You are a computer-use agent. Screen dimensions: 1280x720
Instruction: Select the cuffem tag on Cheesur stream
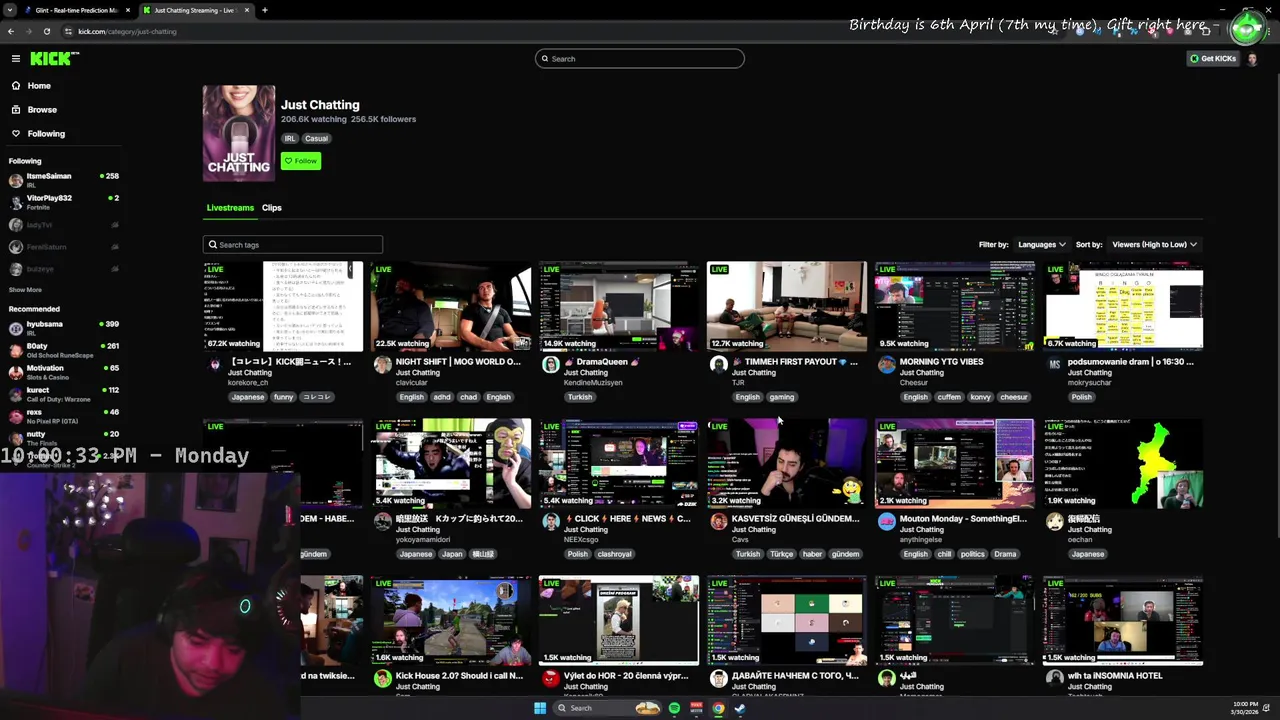[x=949, y=397]
